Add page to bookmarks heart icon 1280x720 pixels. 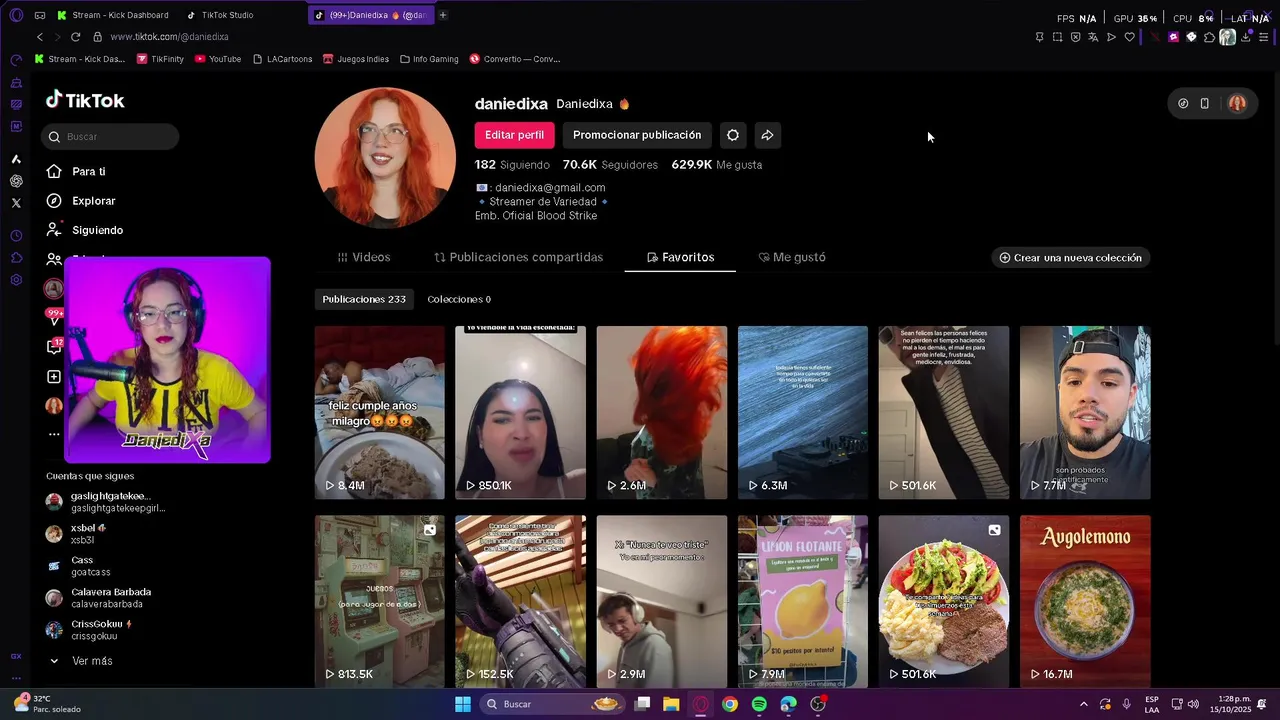(x=1130, y=37)
